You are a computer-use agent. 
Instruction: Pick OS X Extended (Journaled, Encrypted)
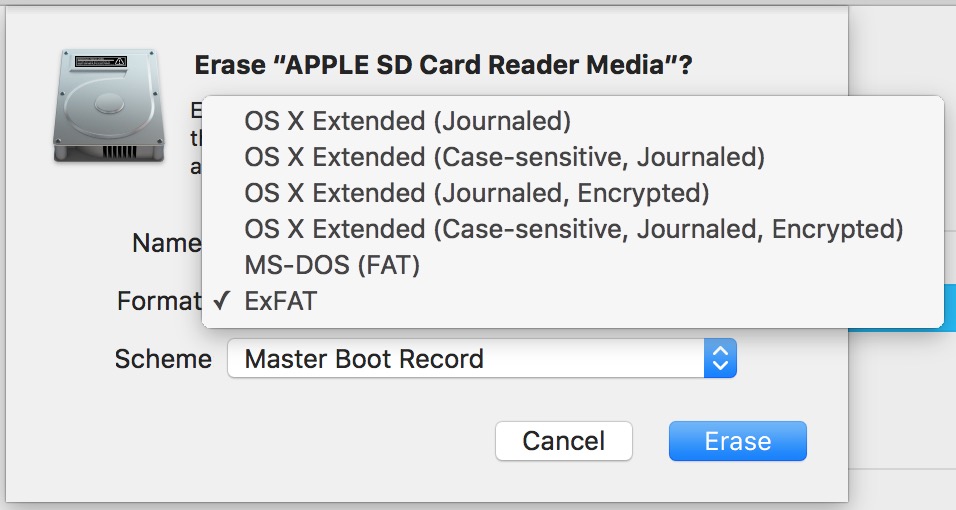point(477,193)
